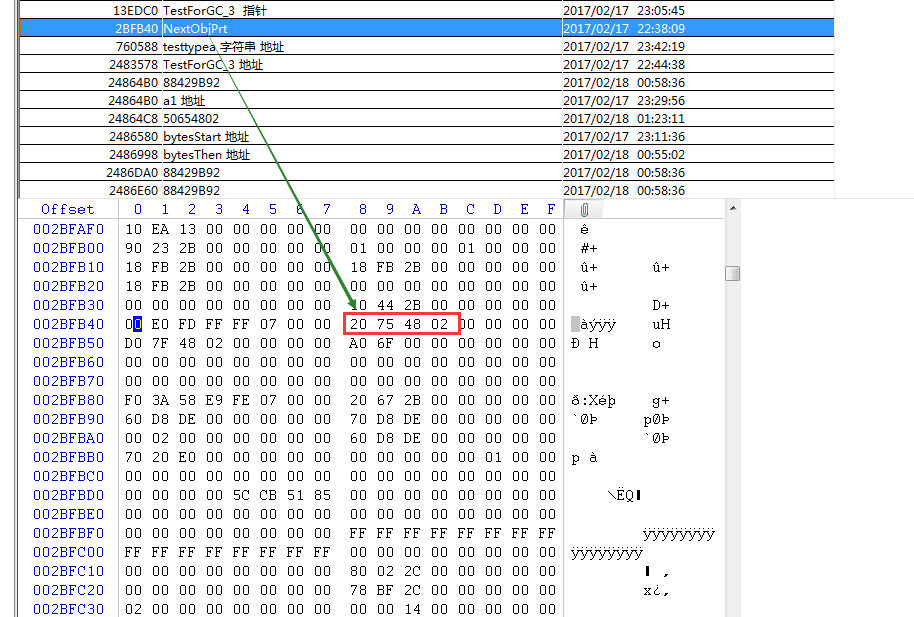Click offset label 002BFBA0
This screenshot has height=617, width=914.
[x=68, y=438]
